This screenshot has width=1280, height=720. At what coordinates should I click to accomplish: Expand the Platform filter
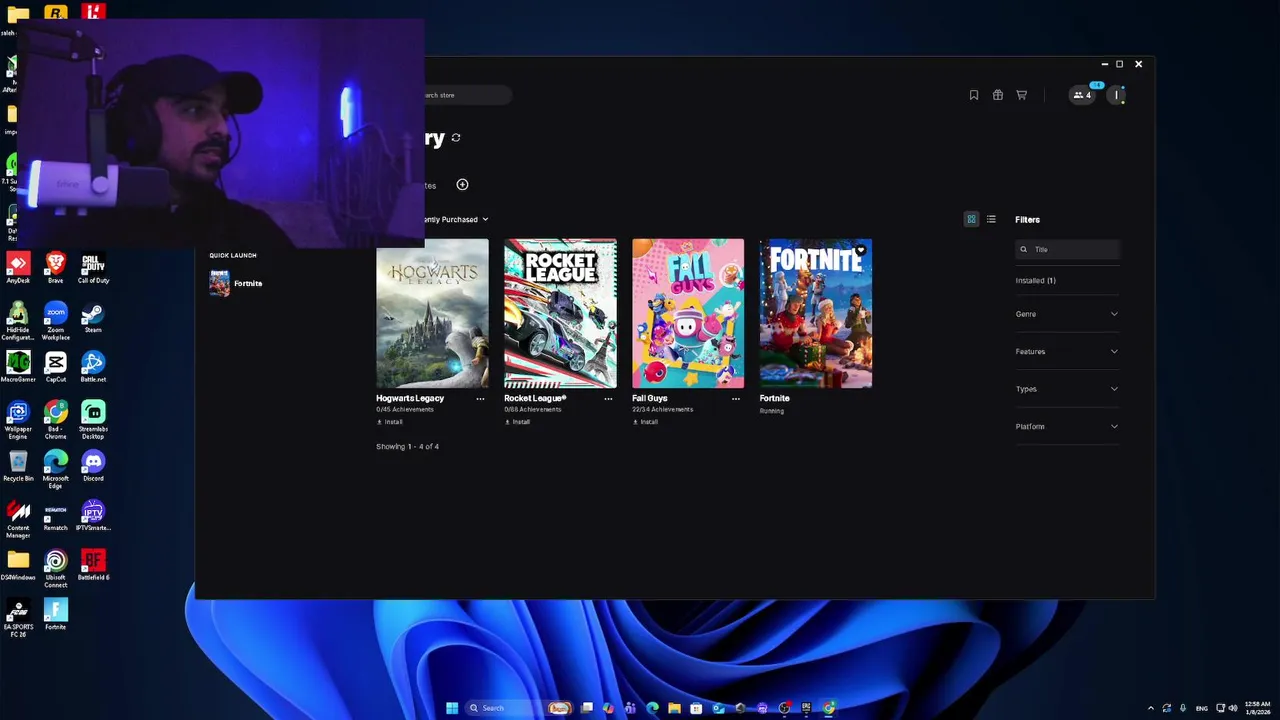pos(1067,426)
